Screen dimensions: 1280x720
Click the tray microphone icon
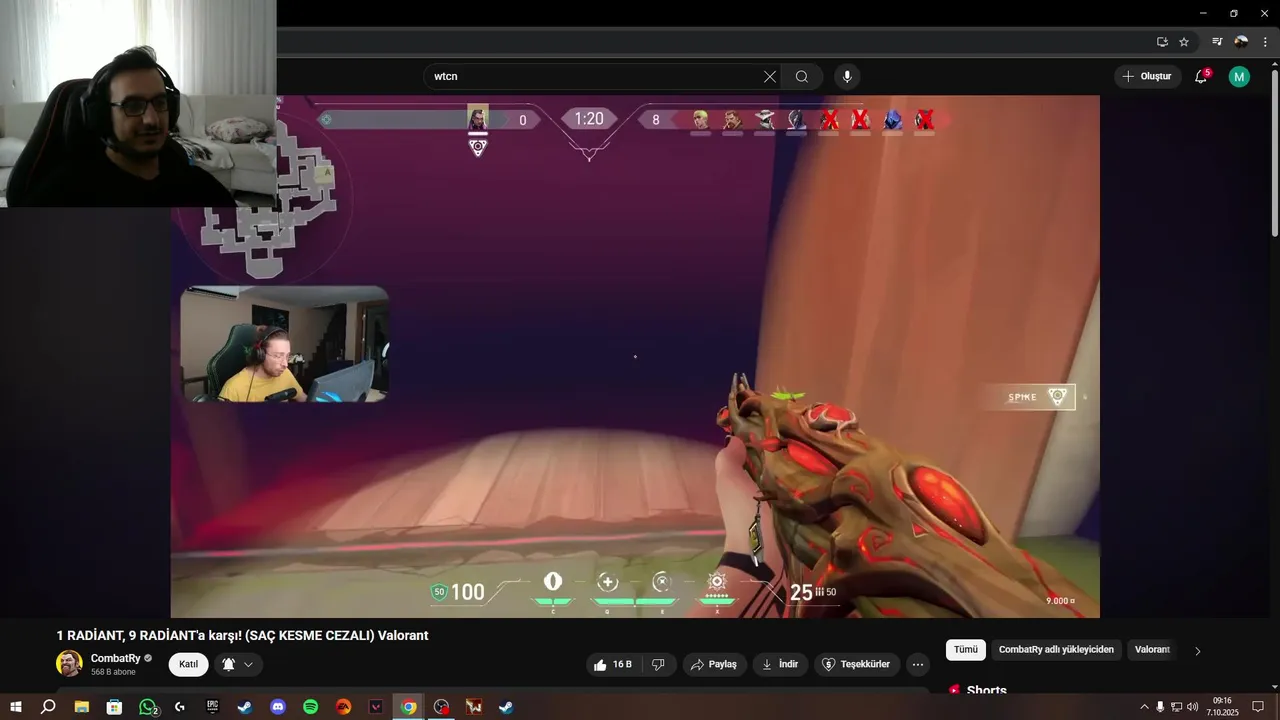(x=1160, y=707)
